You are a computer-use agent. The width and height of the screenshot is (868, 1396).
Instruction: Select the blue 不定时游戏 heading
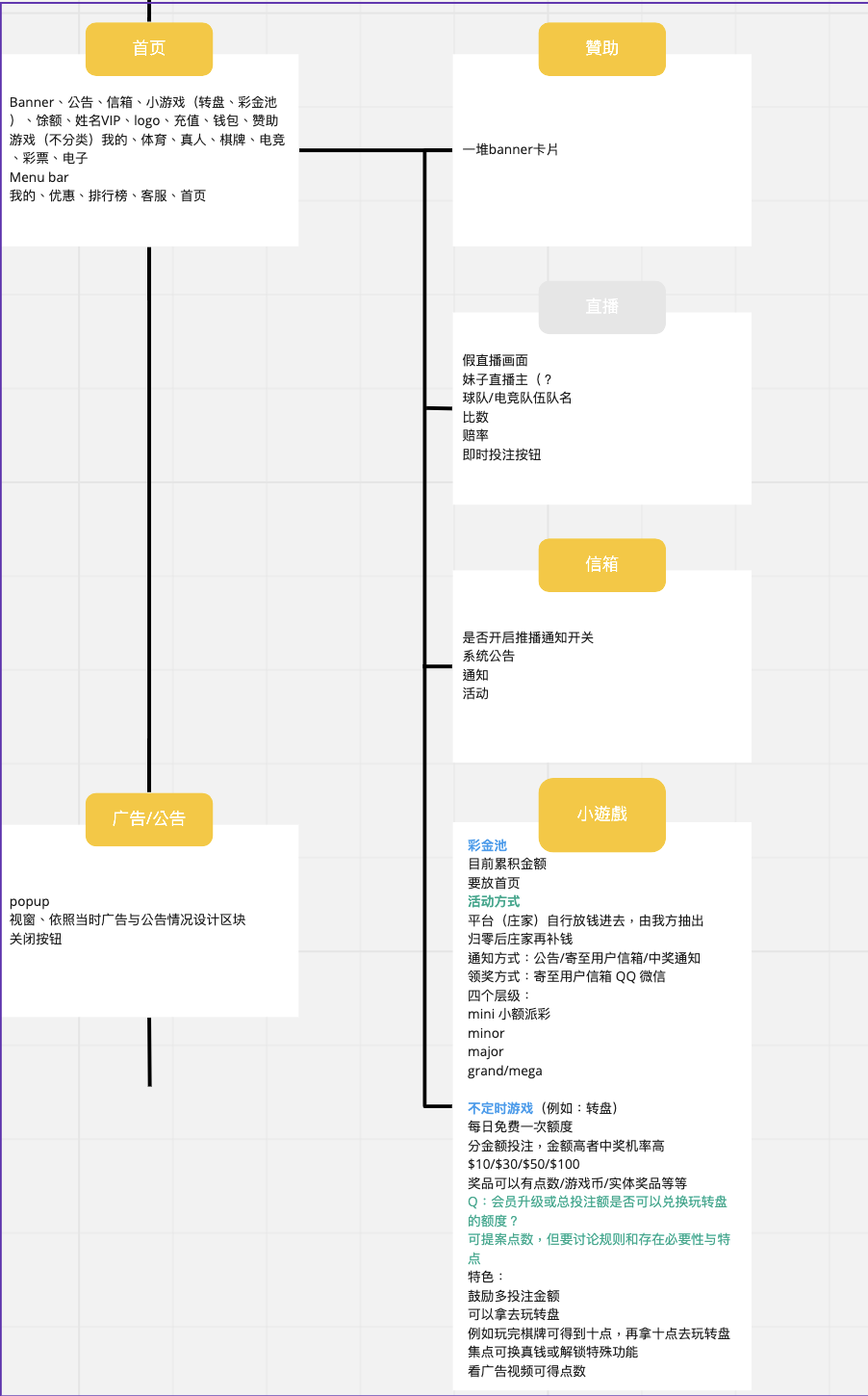pos(500,1108)
